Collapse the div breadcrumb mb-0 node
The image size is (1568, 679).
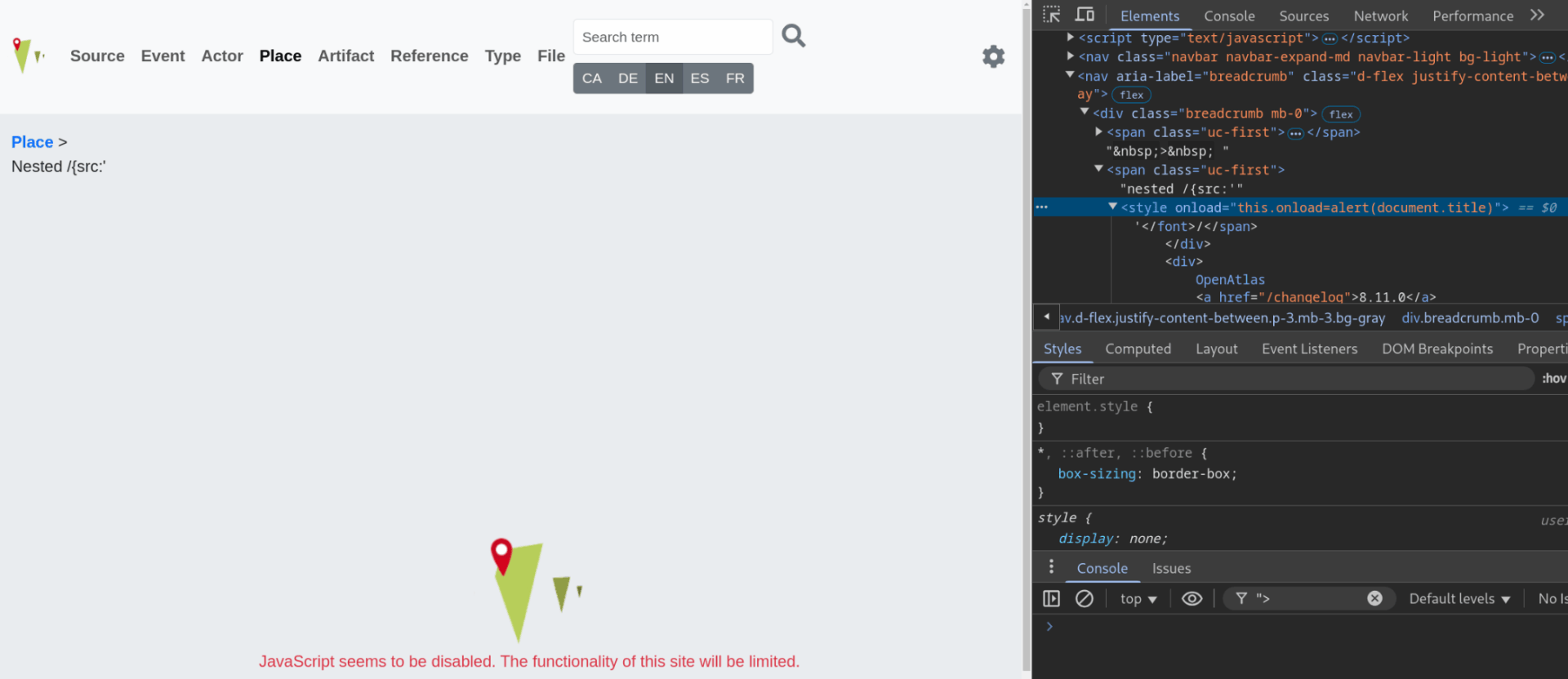click(x=1085, y=112)
